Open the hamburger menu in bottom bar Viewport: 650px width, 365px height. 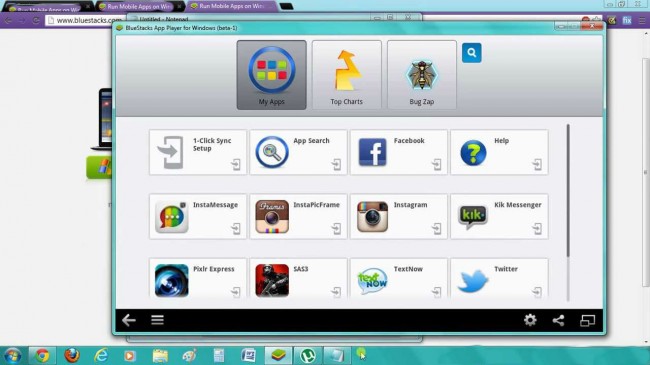pos(157,320)
